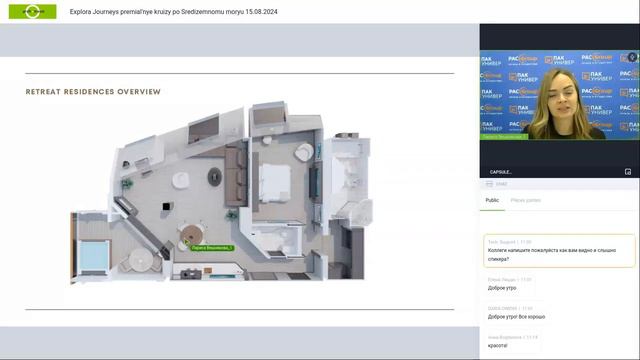Open the chat panel menu icon
Viewport: 640px width, 360px height.
[489, 184]
